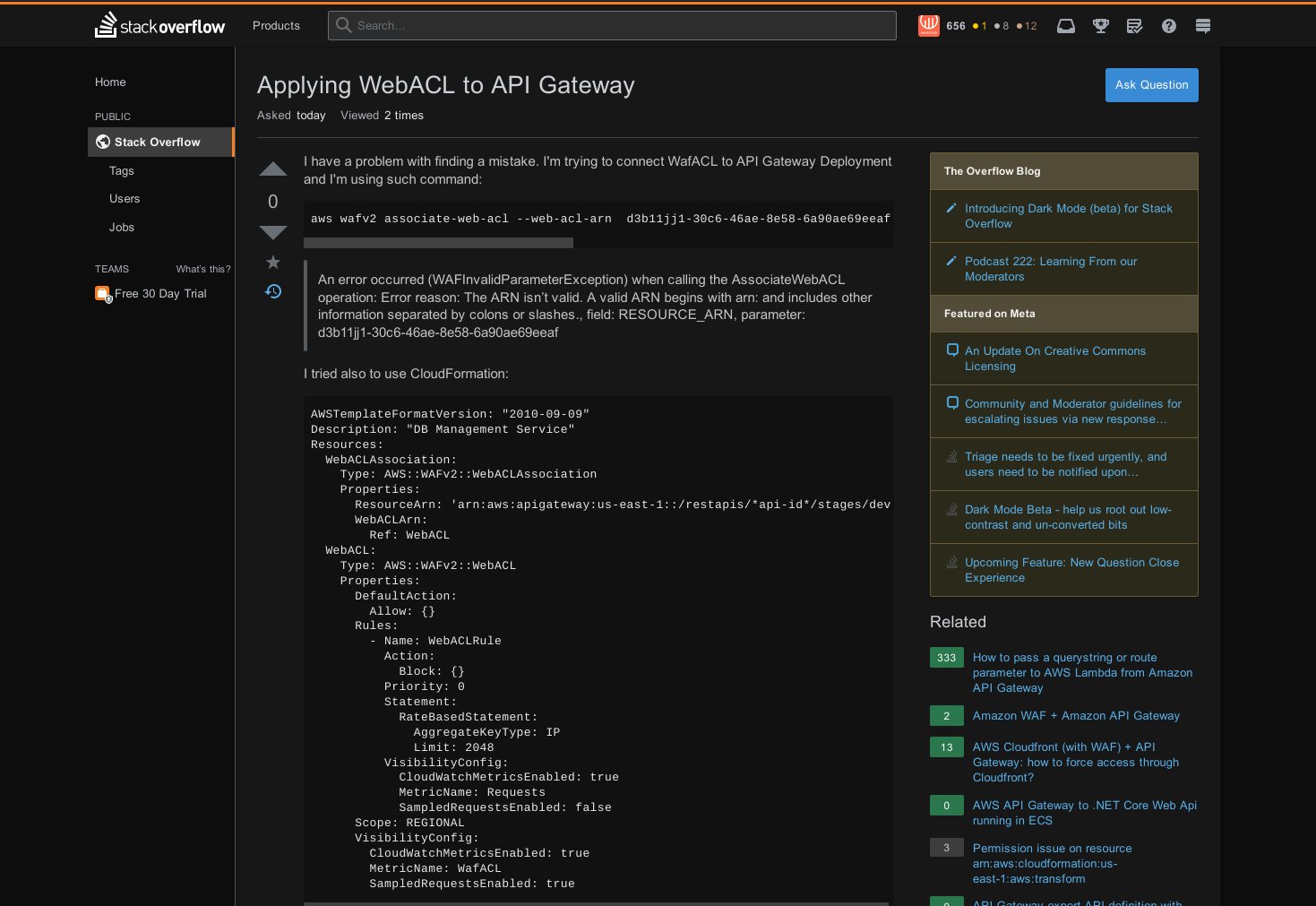Open related question Amazon WAF + Amazon API Gateway
1316x906 pixels.
tap(1076, 716)
